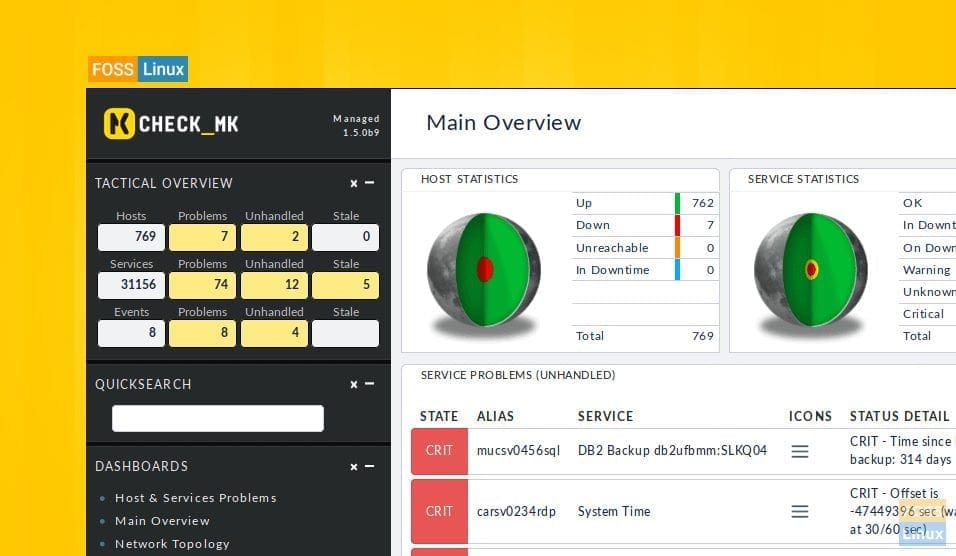Viewport: 956px width, 556px height.
Task: Open host carsv0234rdp
Action: 516,511
